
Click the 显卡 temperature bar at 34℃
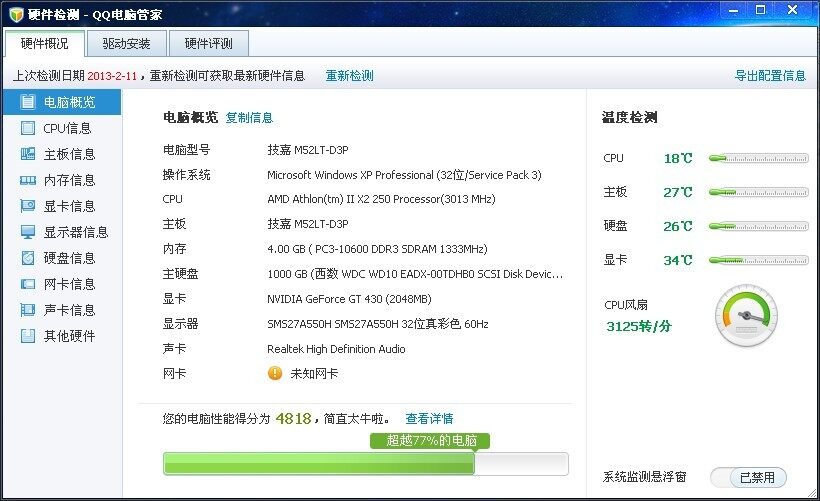point(758,260)
